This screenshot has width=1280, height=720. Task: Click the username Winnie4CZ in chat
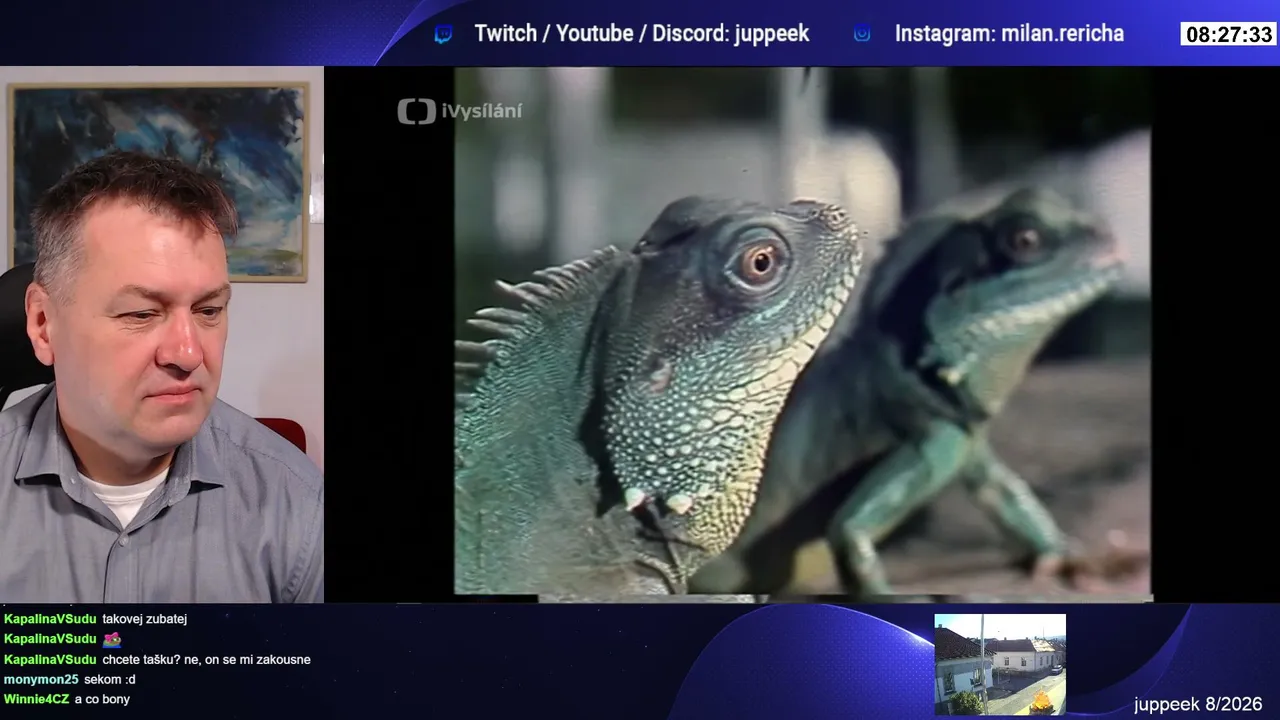[x=37, y=699]
